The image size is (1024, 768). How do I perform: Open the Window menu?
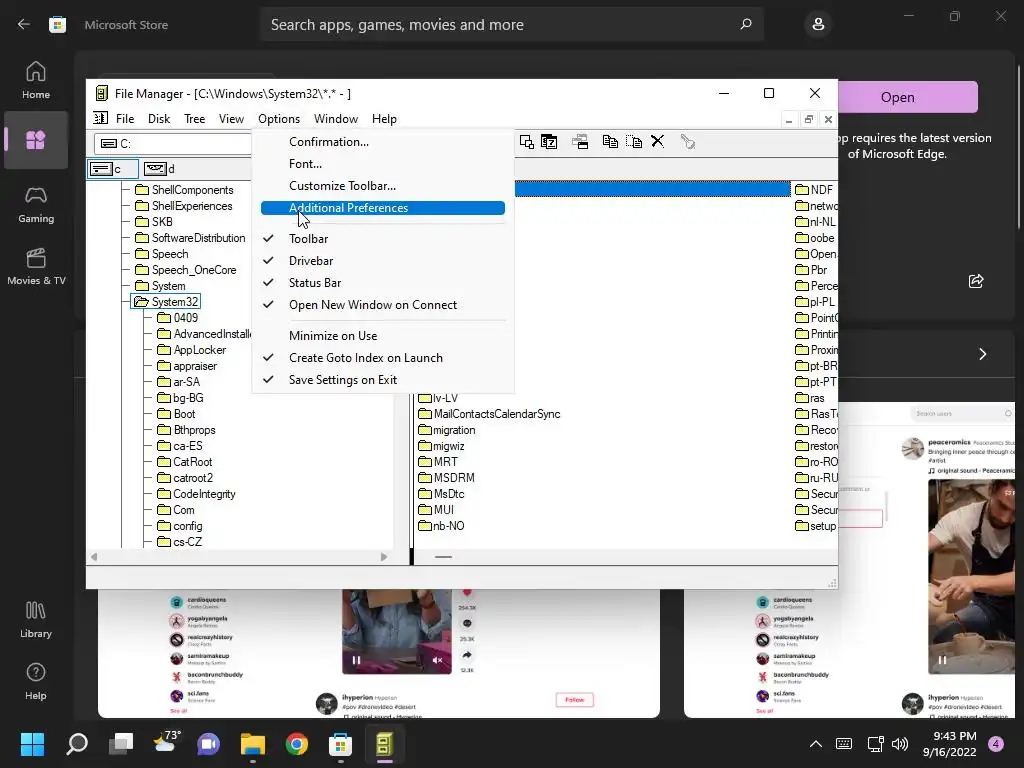(x=336, y=119)
